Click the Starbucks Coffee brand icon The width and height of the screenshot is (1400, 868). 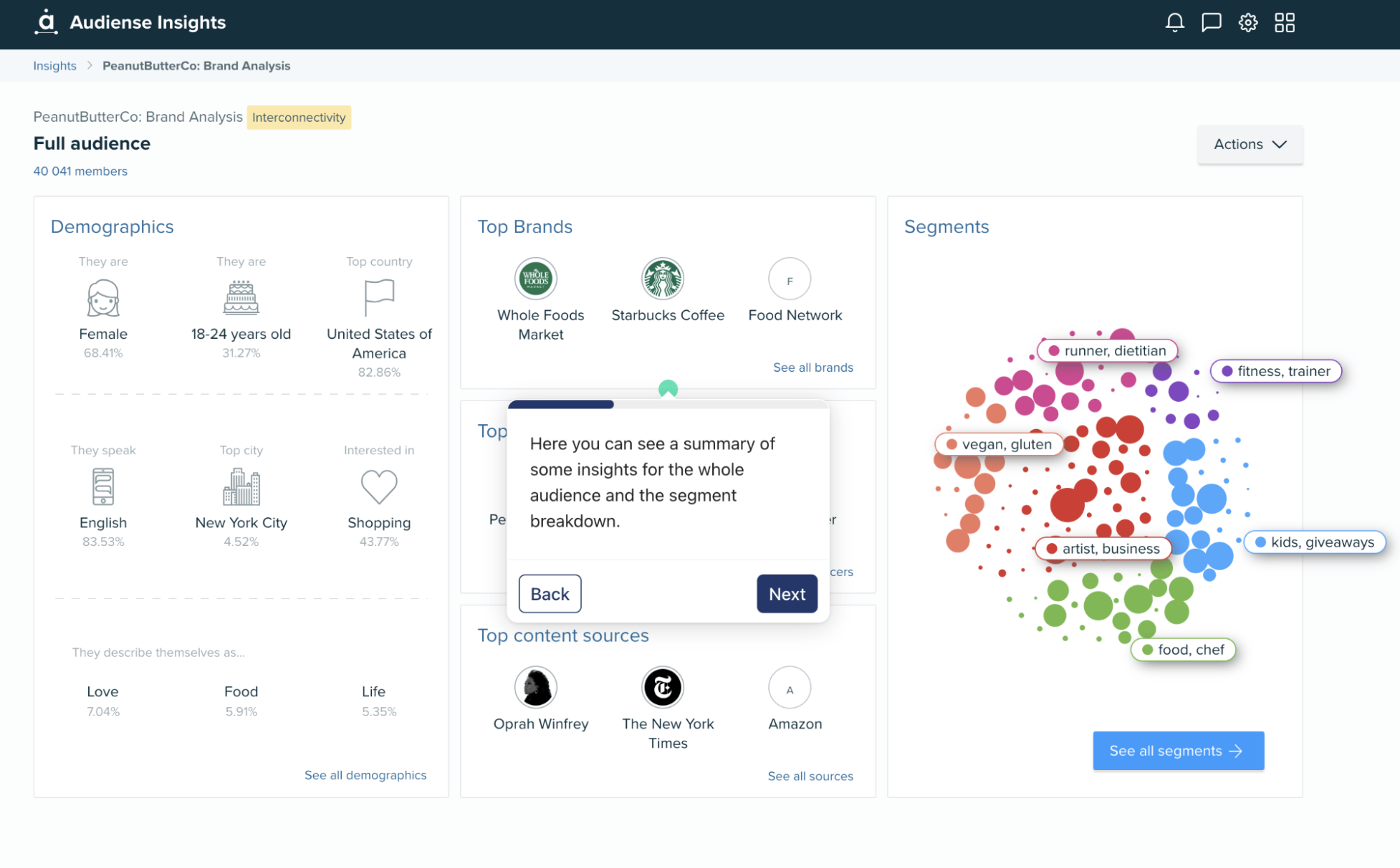click(x=663, y=281)
